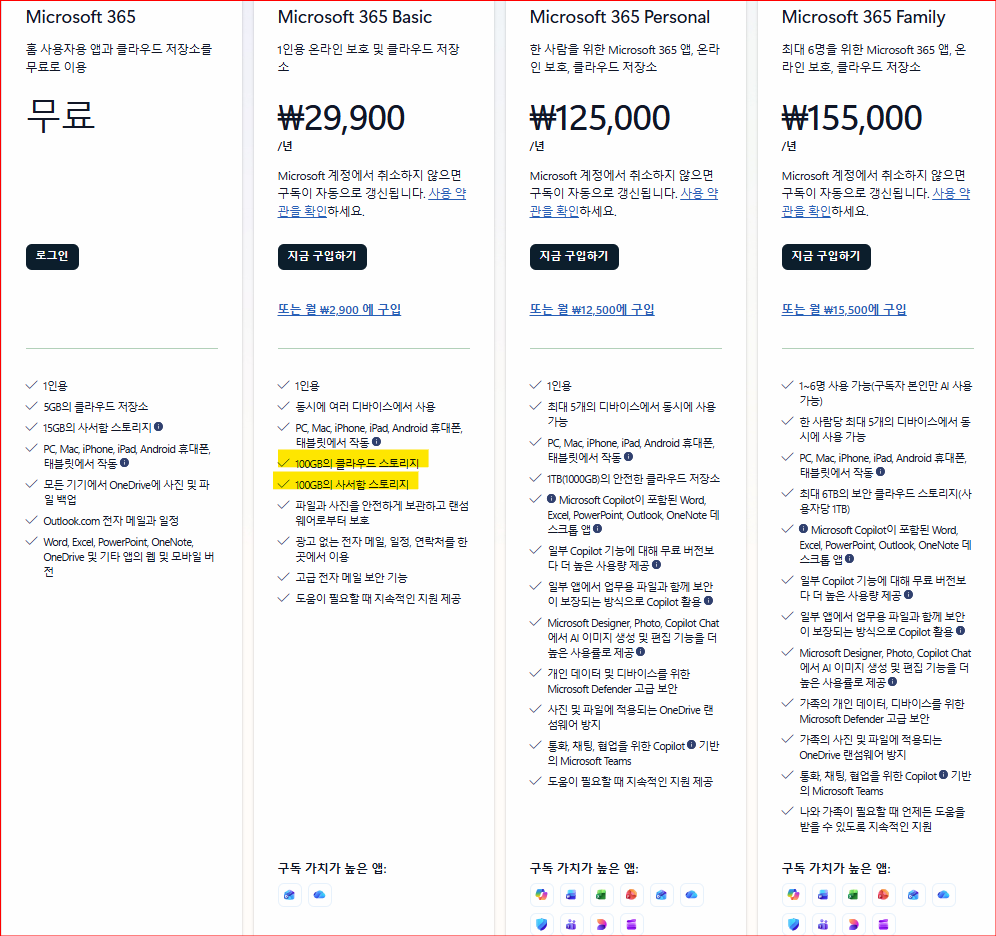Open info icon after 태블릿에서 작동 in Personal plan
Image resolution: width=996 pixels, height=936 pixels.
pos(628,456)
